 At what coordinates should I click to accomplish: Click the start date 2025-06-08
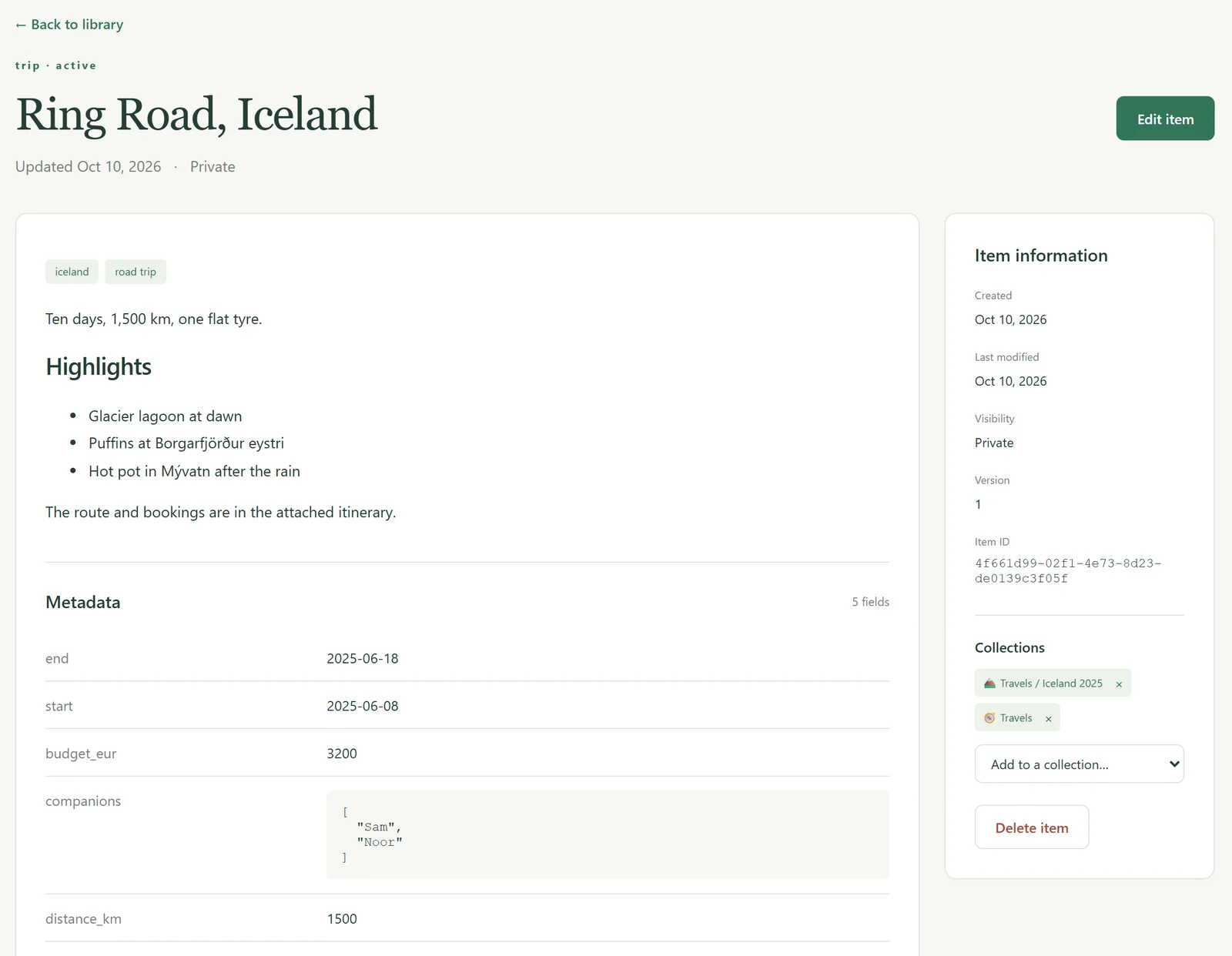[x=363, y=706]
